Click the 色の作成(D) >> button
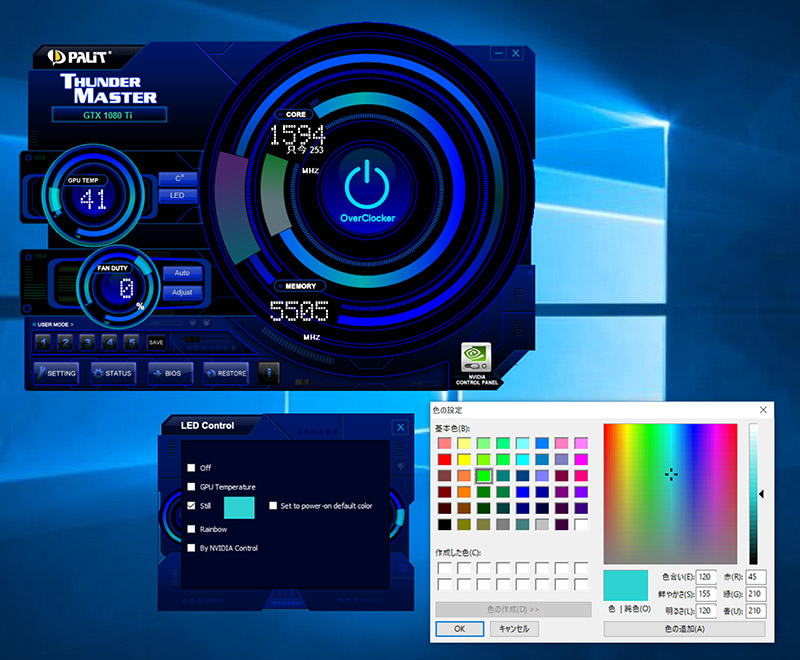 [513, 610]
